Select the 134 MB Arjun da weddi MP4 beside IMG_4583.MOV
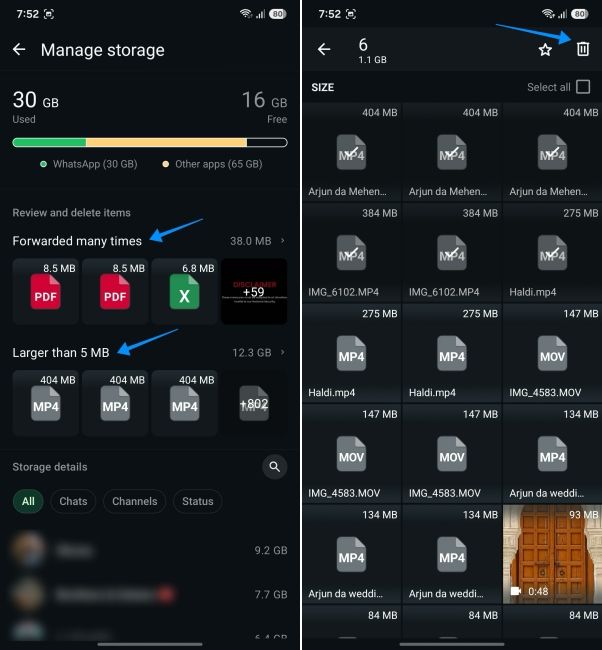Viewport: 602px width, 650px height. point(552,454)
